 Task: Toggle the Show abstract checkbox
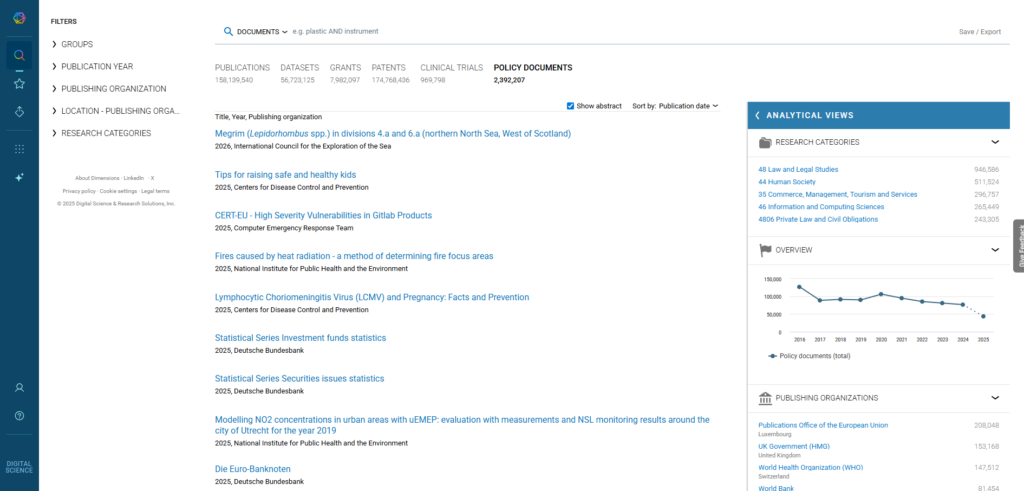coord(570,105)
